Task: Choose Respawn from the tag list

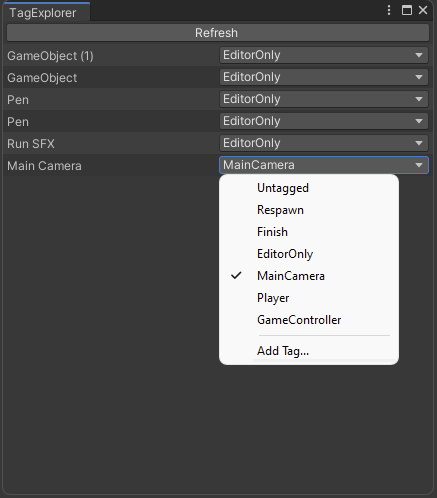Action: pos(309,210)
